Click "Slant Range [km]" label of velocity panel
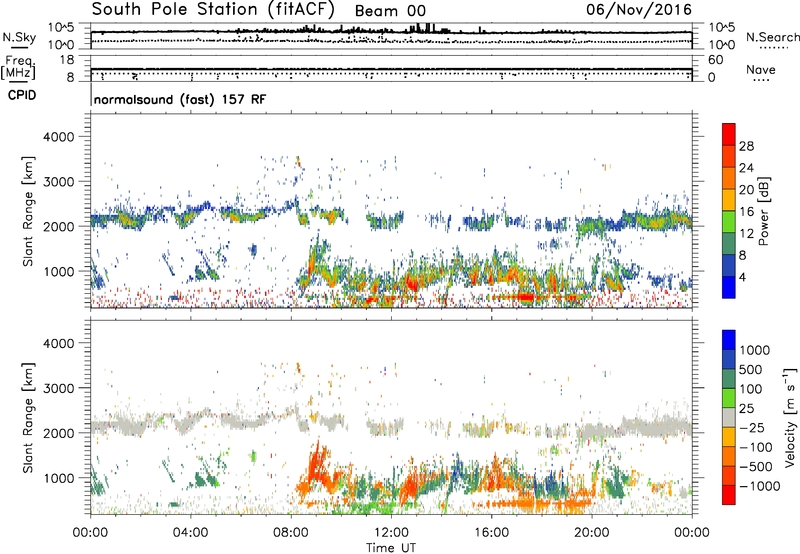The image size is (800, 554). click(28, 418)
